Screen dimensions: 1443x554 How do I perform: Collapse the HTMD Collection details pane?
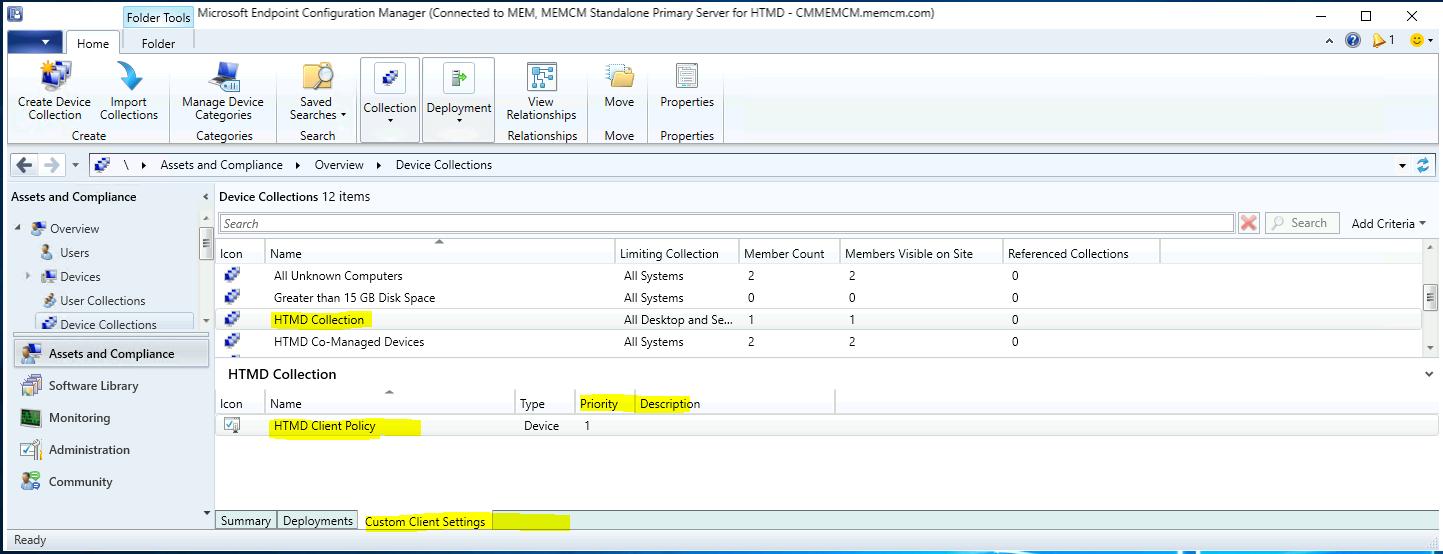pos(1429,374)
